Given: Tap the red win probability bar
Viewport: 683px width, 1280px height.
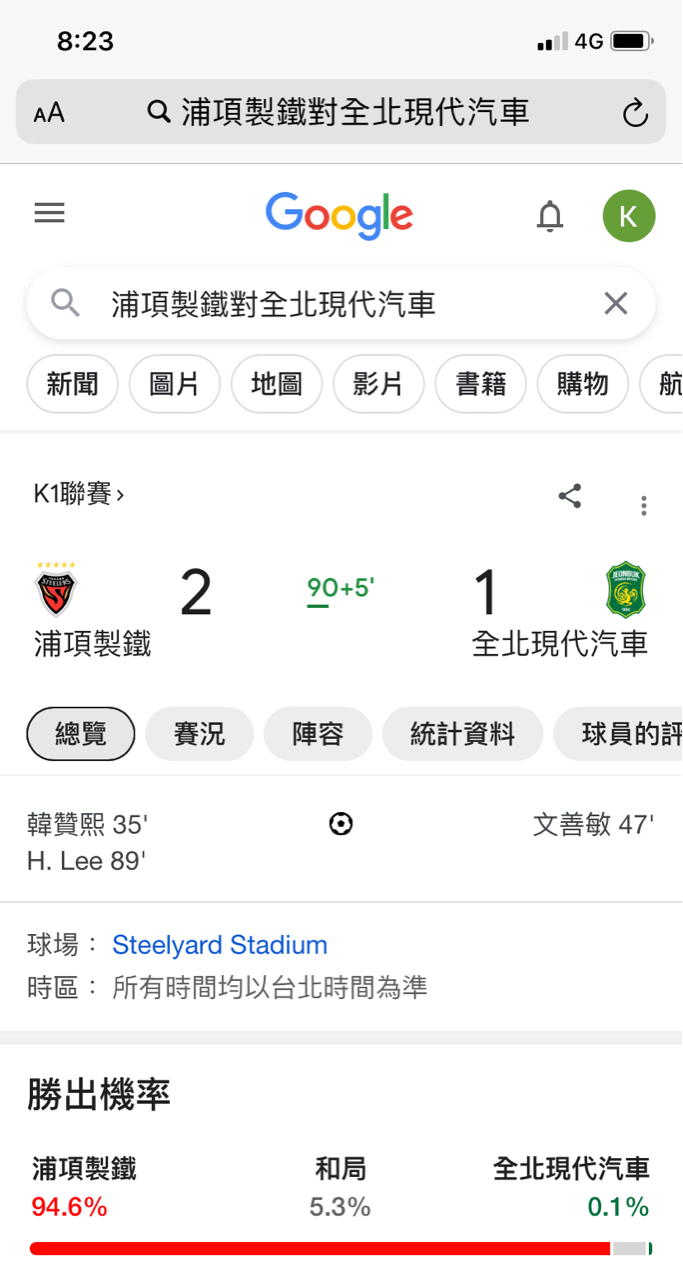Looking at the screenshot, I should tap(320, 1248).
